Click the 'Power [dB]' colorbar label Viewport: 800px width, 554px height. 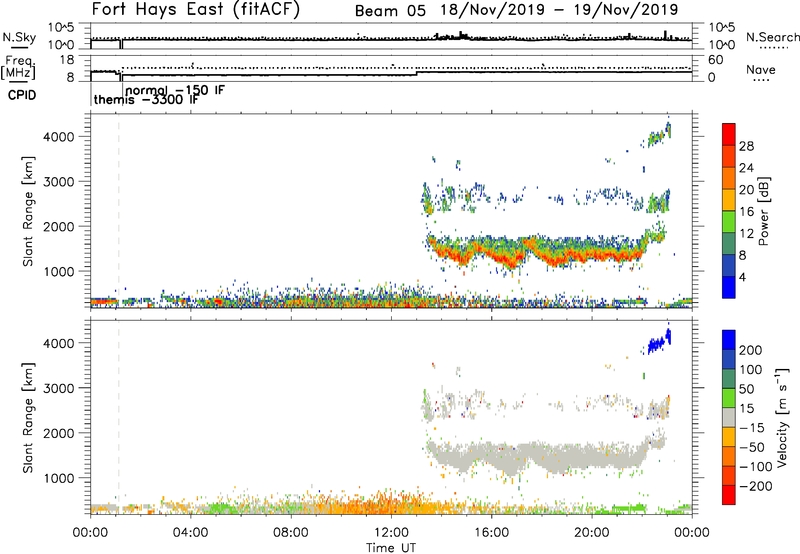coord(764,211)
